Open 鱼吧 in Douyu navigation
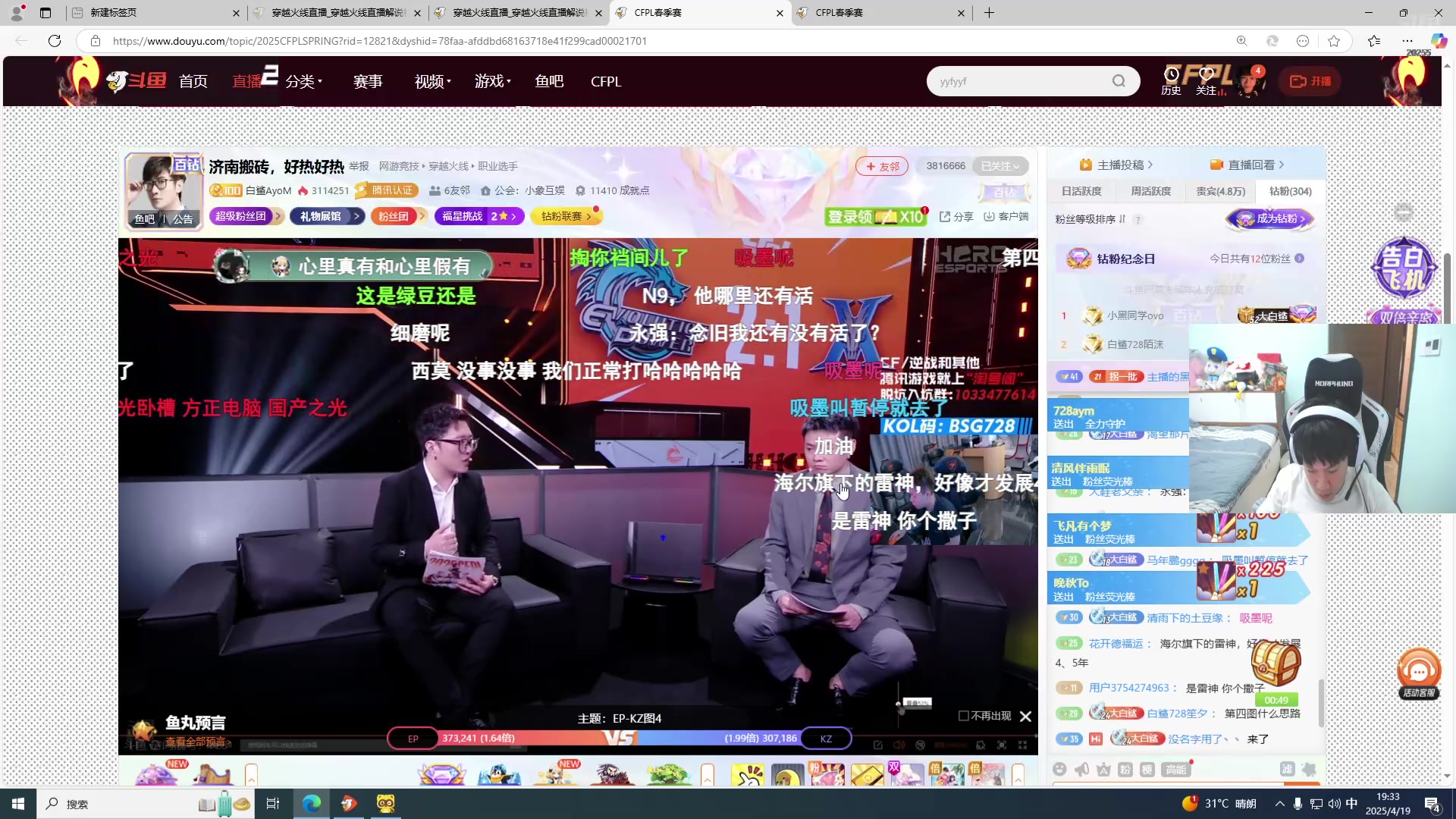This screenshot has width=1456, height=819. click(549, 81)
